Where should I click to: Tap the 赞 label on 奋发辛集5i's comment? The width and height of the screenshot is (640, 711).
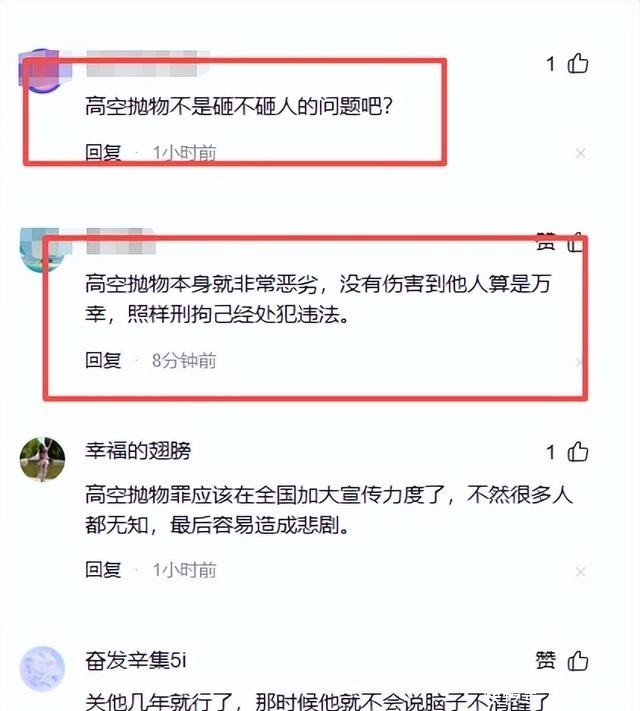click(x=546, y=660)
